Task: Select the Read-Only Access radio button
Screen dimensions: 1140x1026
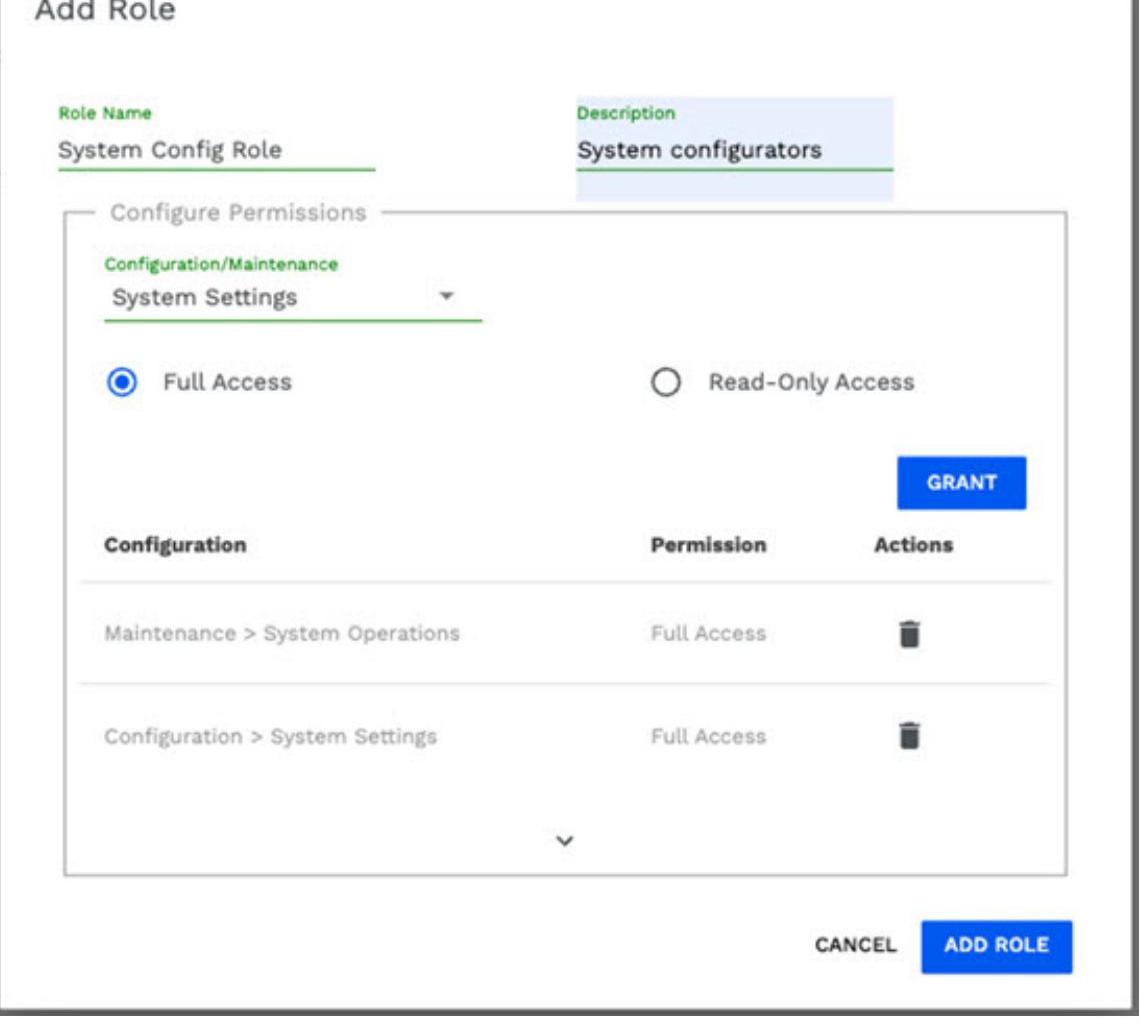Action: 665,382
